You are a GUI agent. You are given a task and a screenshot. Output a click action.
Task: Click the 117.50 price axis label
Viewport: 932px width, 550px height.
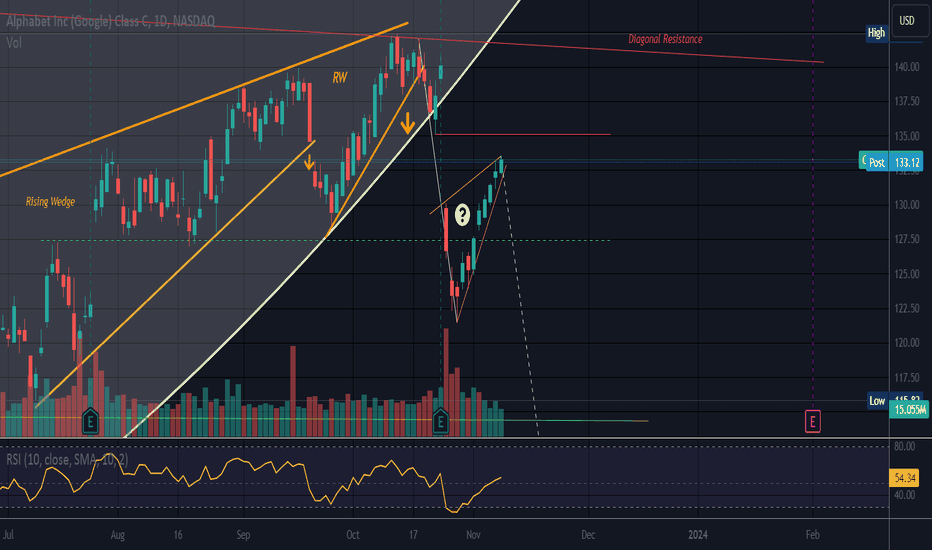coord(907,378)
